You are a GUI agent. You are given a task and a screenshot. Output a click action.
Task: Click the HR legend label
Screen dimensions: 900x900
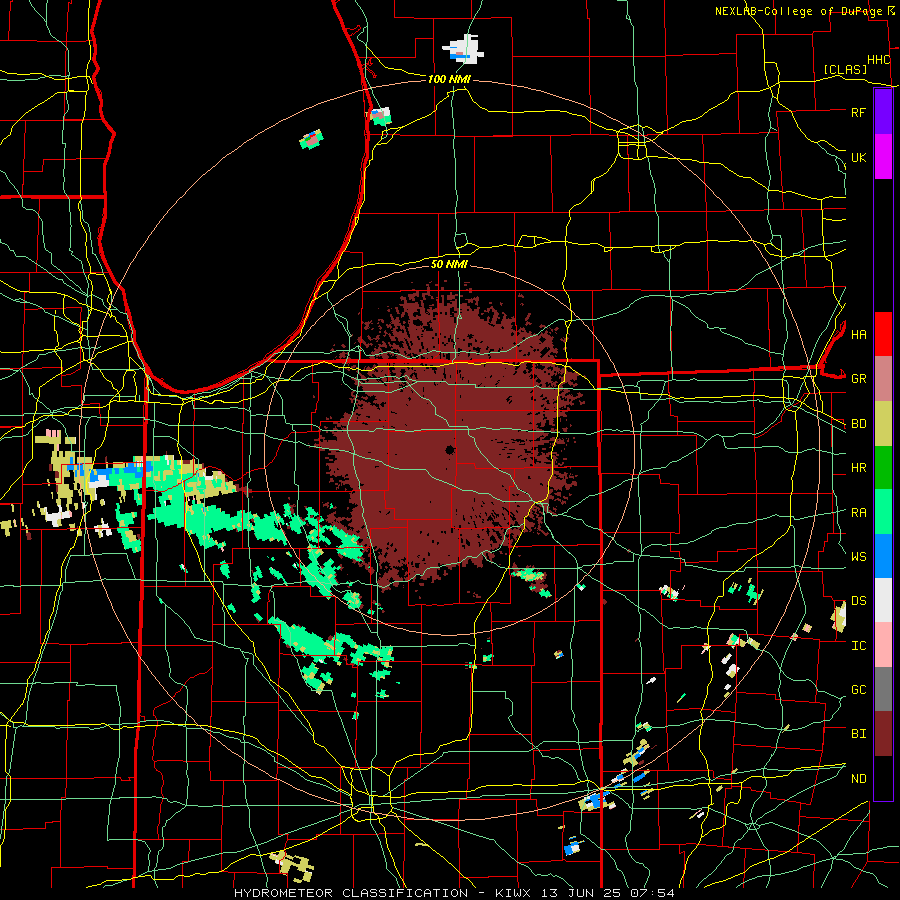858,468
